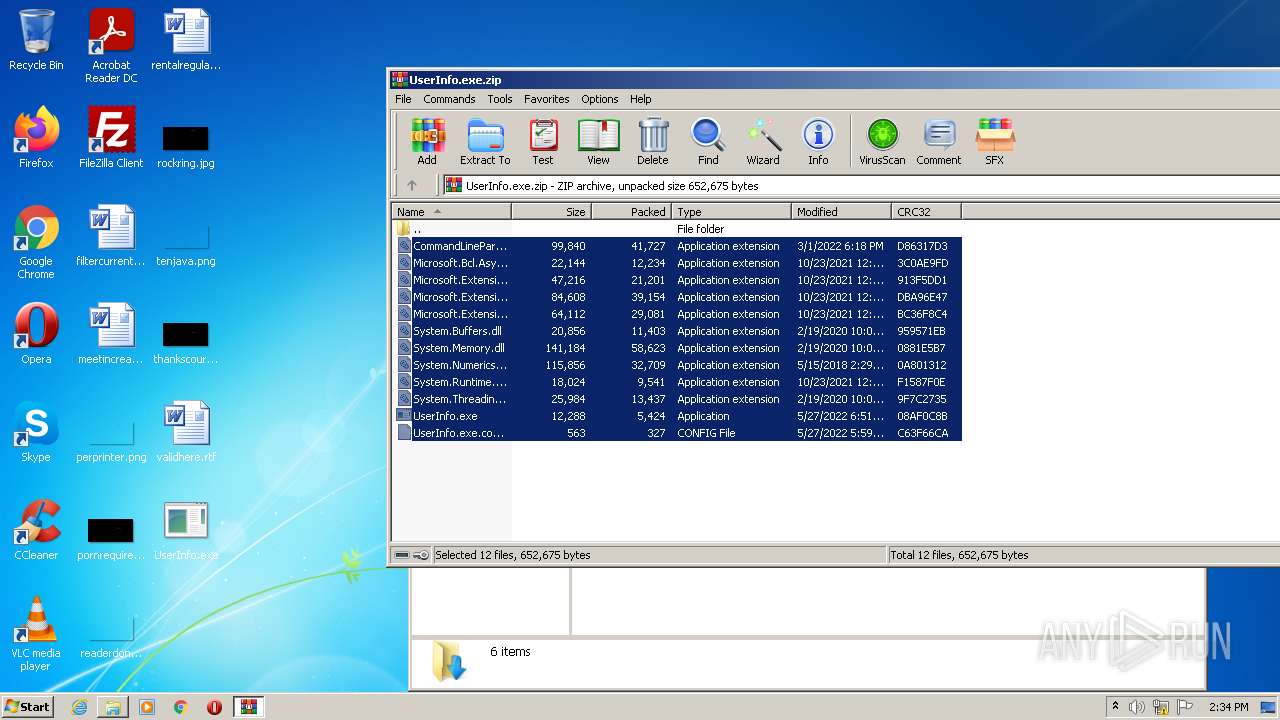Sort by the Modified column header

coord(841,211)
